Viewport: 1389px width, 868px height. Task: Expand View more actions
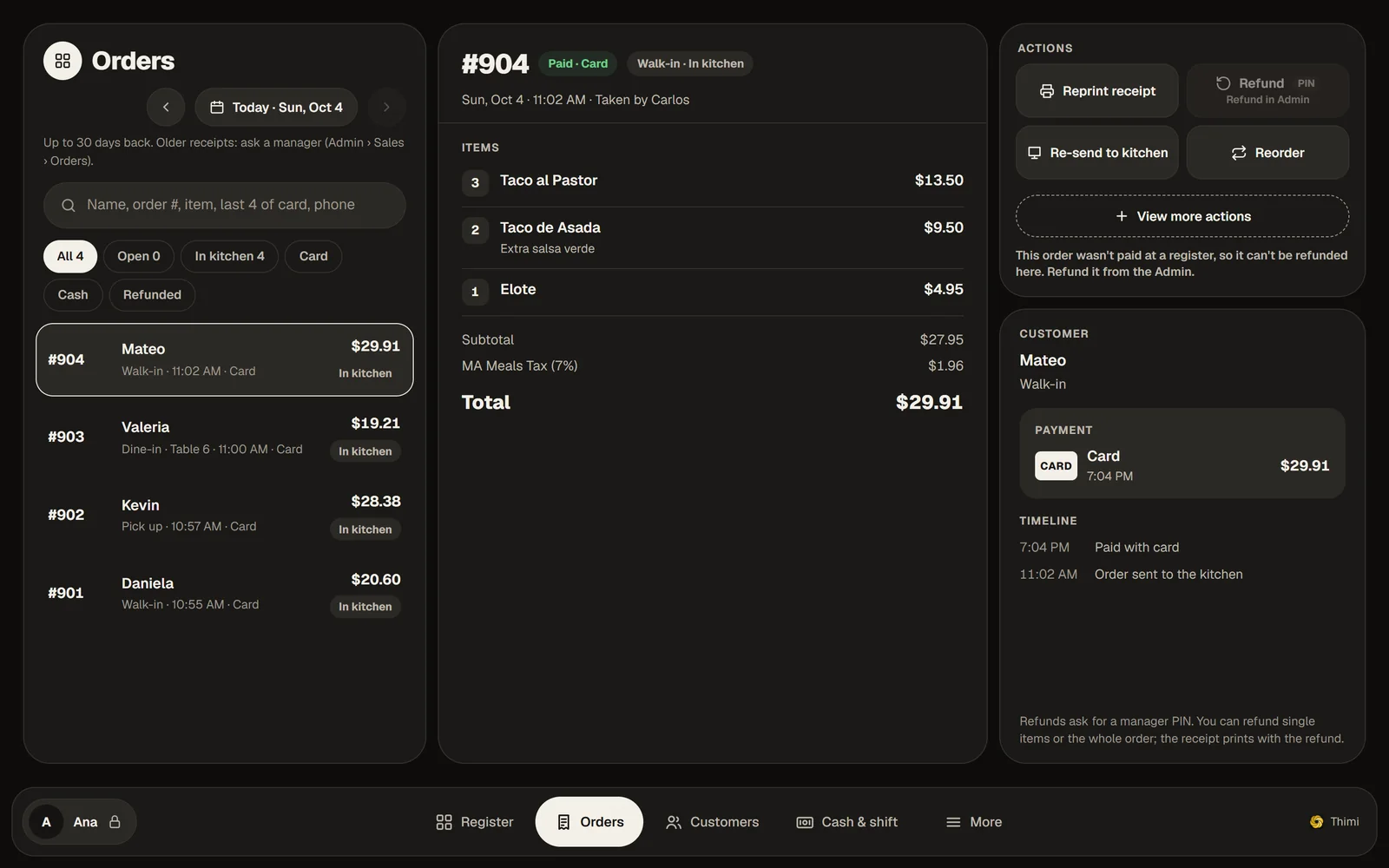tap(1182, 216)
